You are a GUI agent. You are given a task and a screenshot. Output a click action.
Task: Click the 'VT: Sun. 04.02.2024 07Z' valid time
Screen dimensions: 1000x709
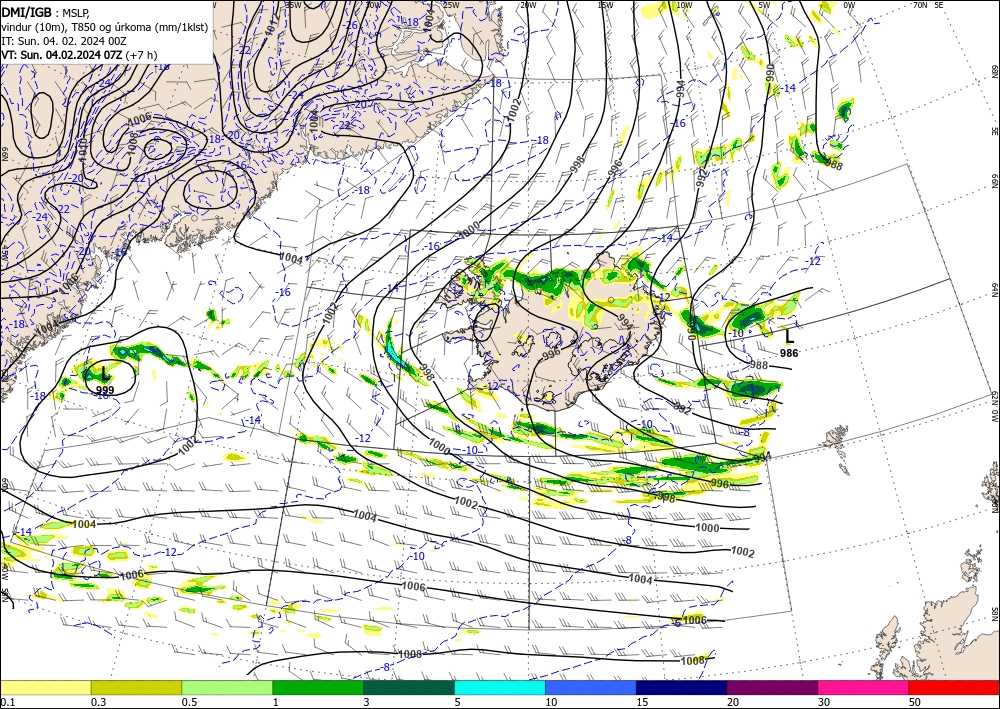[62, 55]
